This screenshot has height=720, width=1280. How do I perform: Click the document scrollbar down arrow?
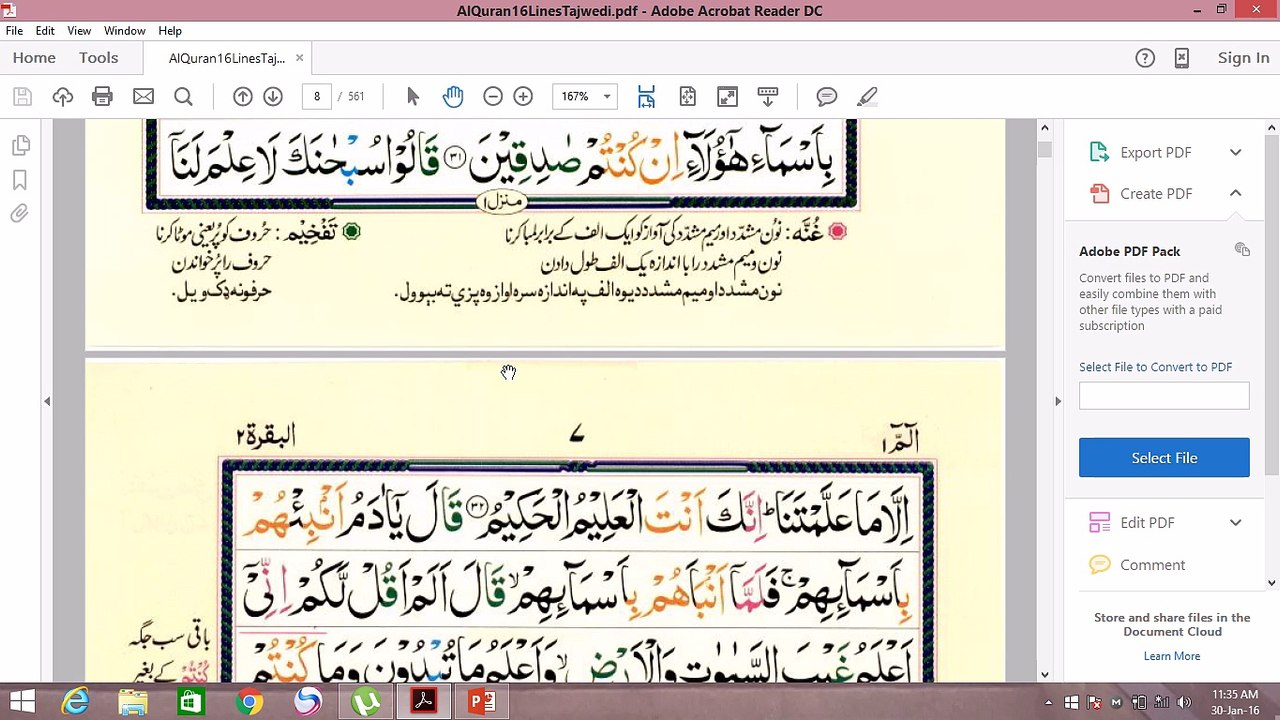[1045, 675]
